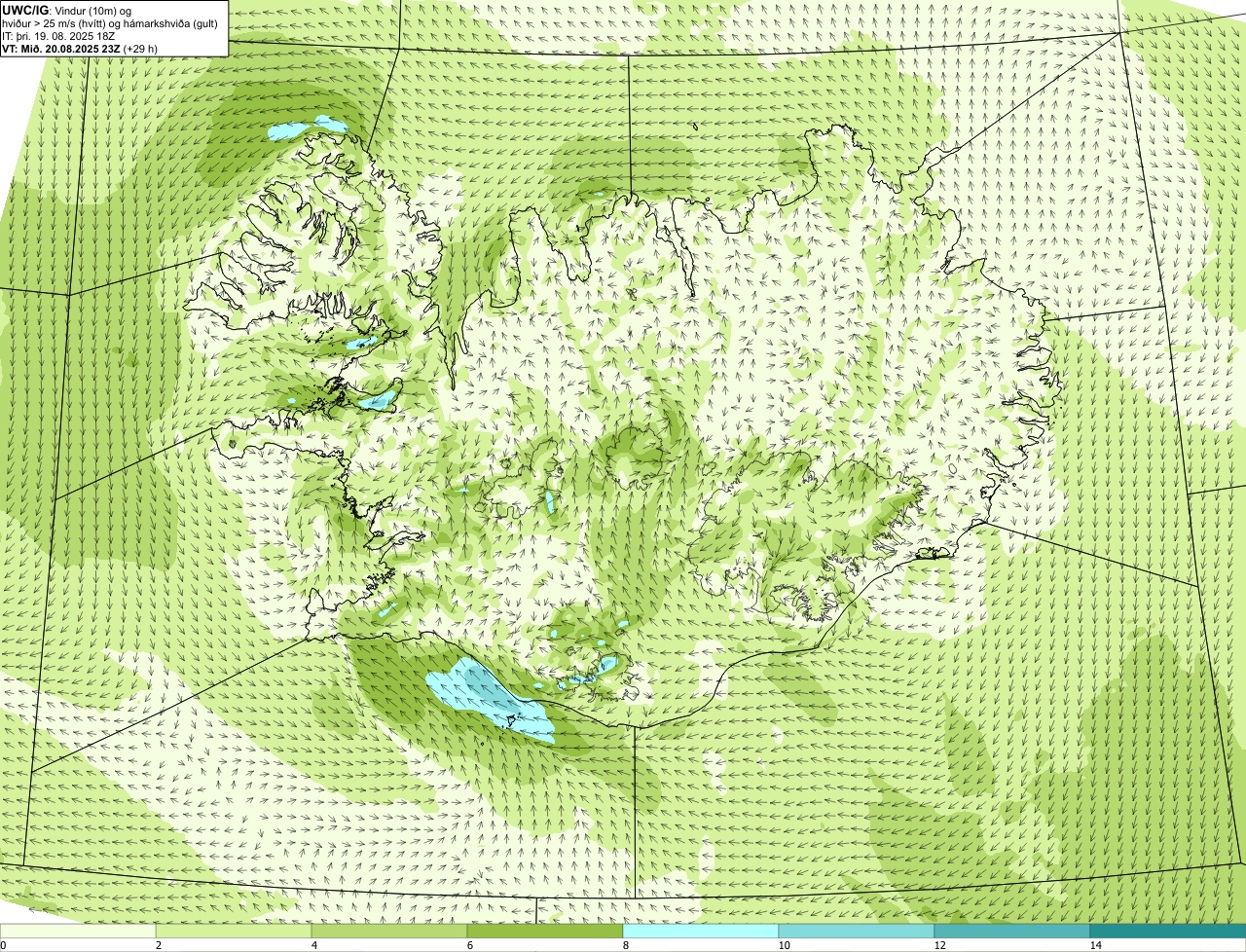Screen dimensions: 1246x952
Task: Click the "4" label on the color scale
Action: [x=313, y=945]
